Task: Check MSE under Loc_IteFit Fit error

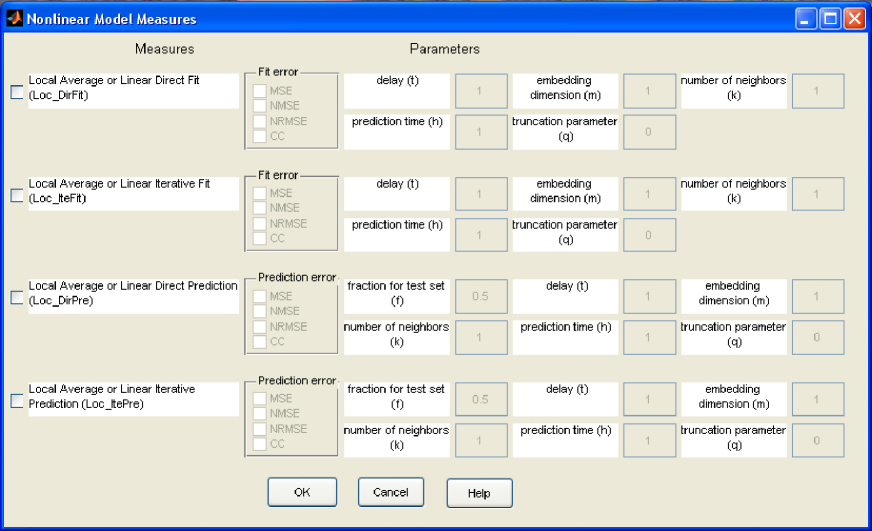Action: tap(259, 193)
